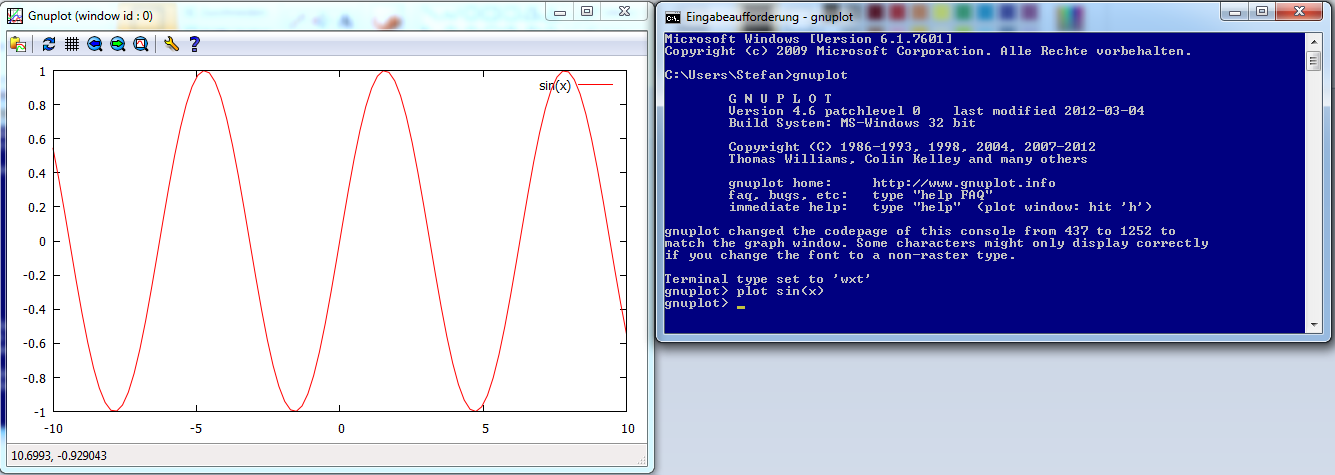Open help with the question mark icon
The height and width of the screenshot is (475, 1335).
tap(194, 44)
